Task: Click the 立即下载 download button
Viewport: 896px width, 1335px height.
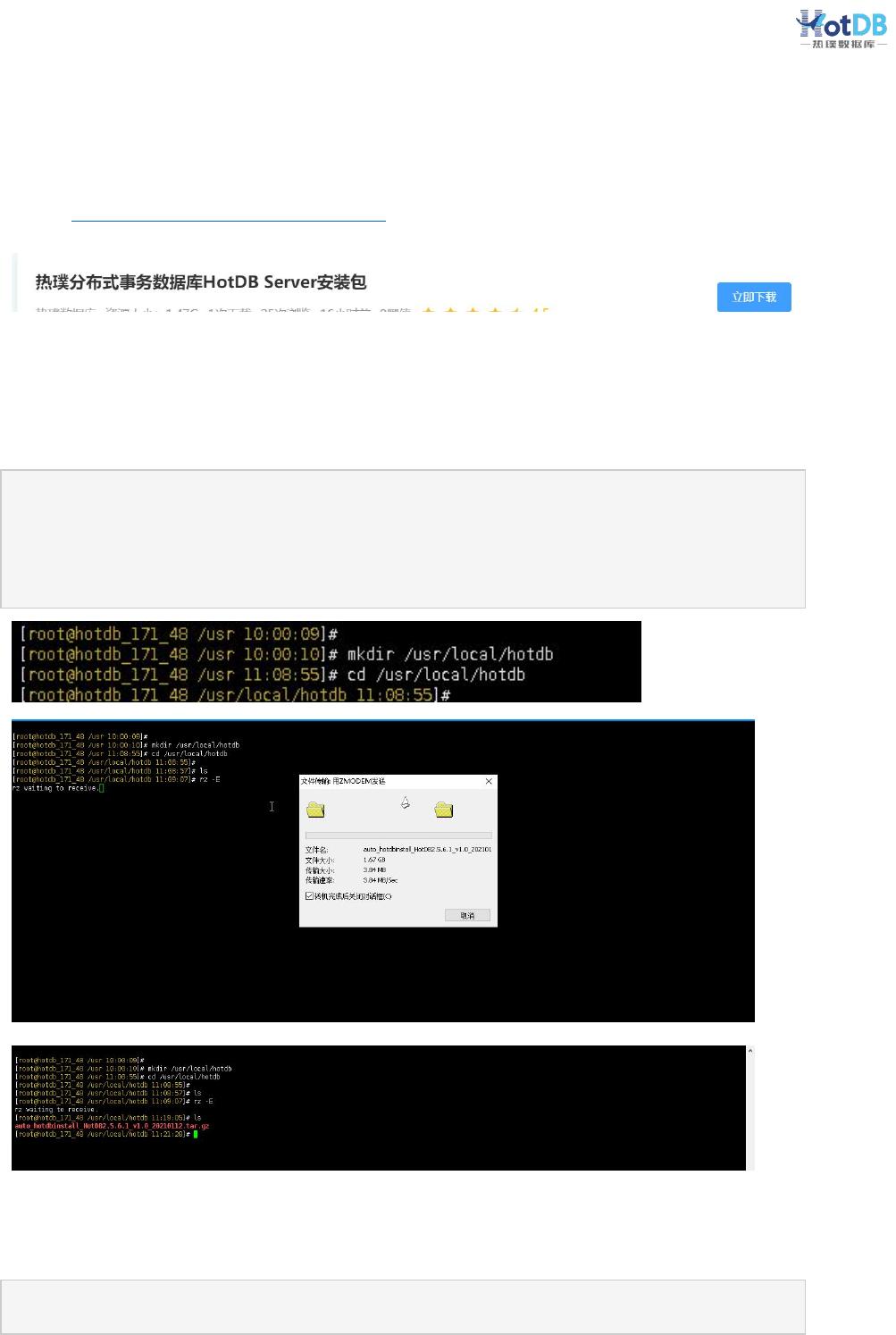Action: point(754,297)
